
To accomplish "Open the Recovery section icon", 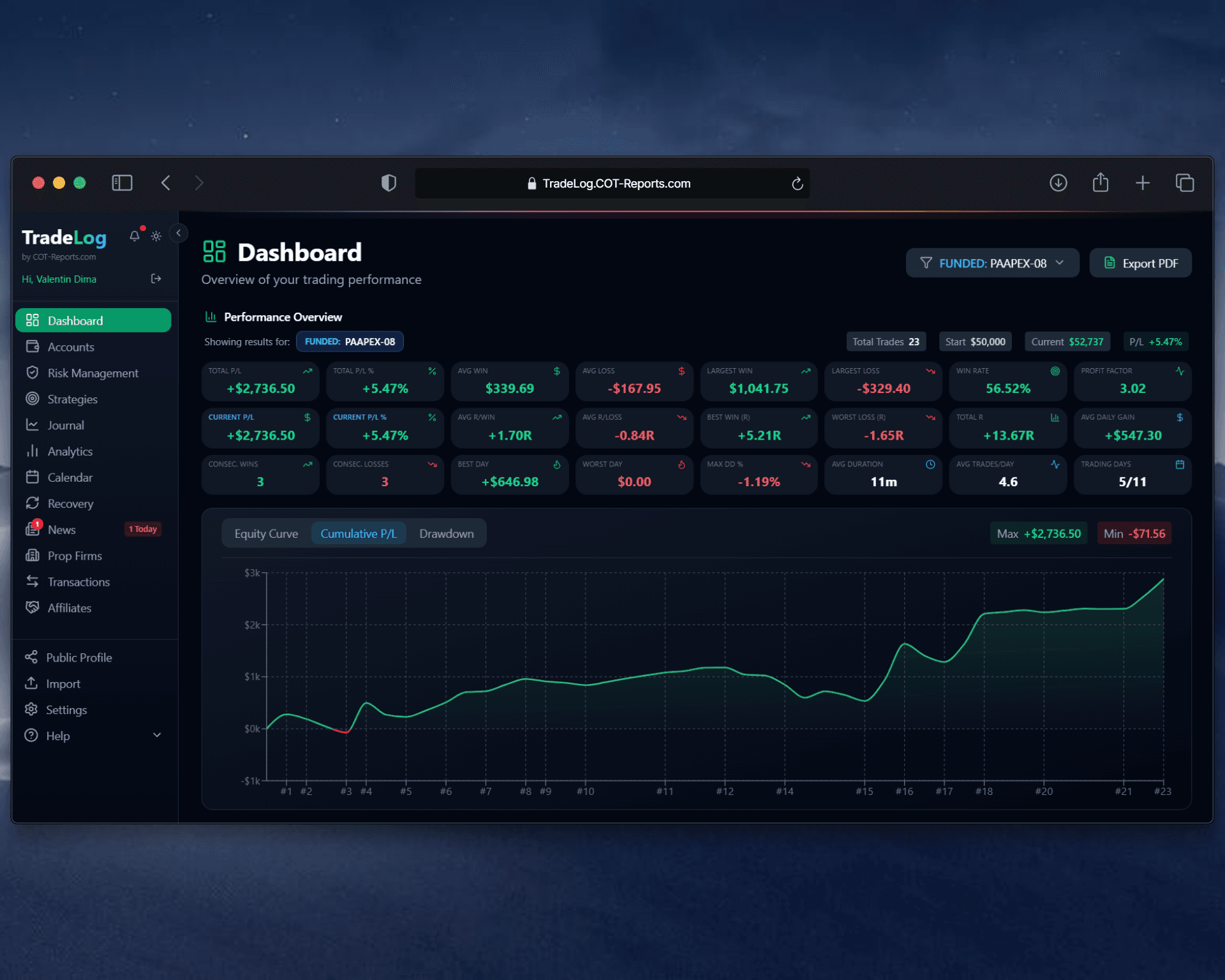I will (33, 503).
